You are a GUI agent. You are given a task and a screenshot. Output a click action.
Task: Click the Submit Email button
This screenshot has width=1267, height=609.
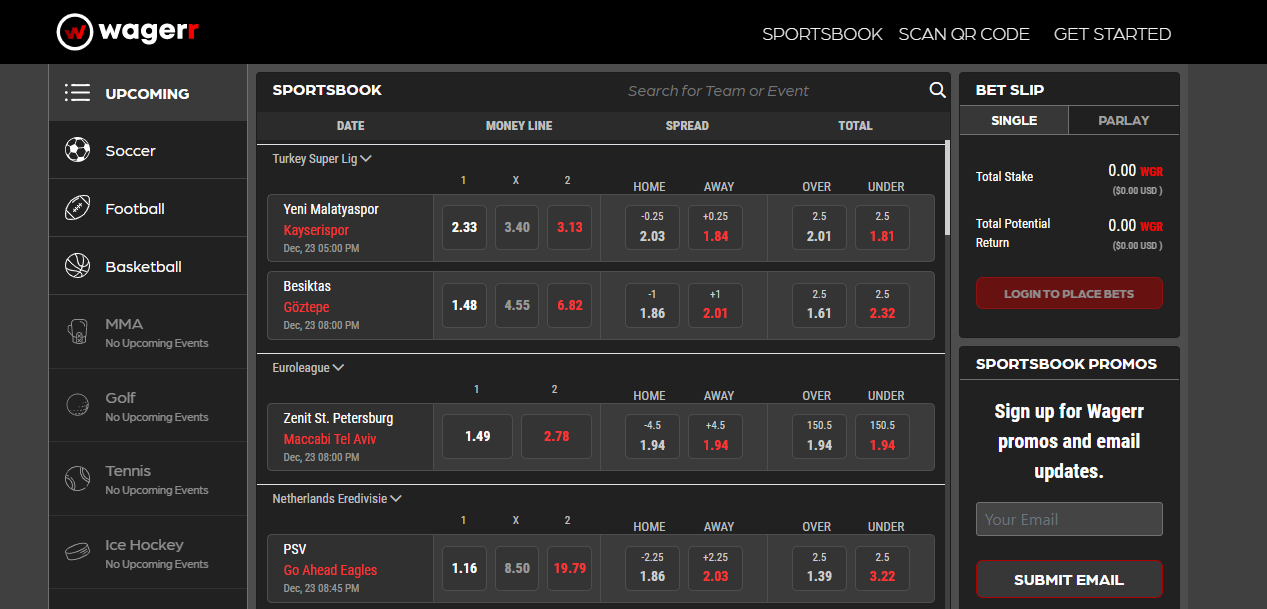point(1069,580)
